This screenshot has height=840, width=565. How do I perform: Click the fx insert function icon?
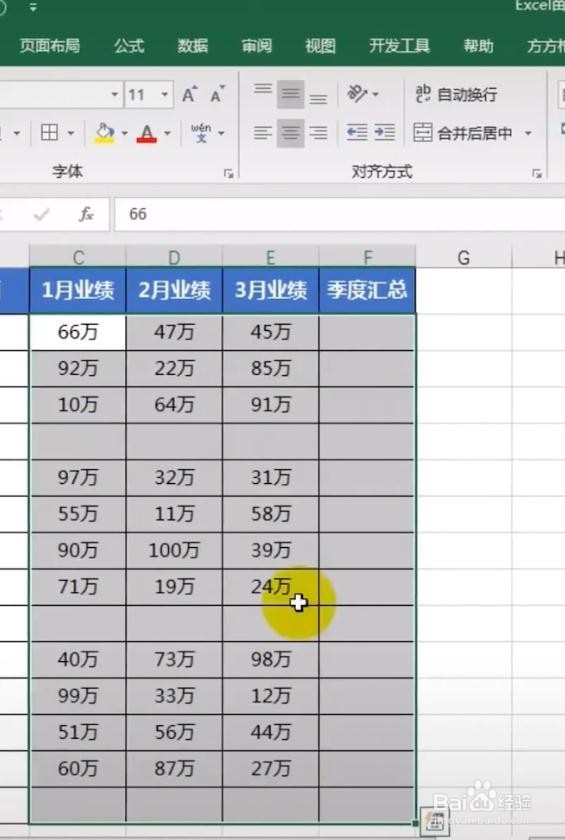point(86,214)
